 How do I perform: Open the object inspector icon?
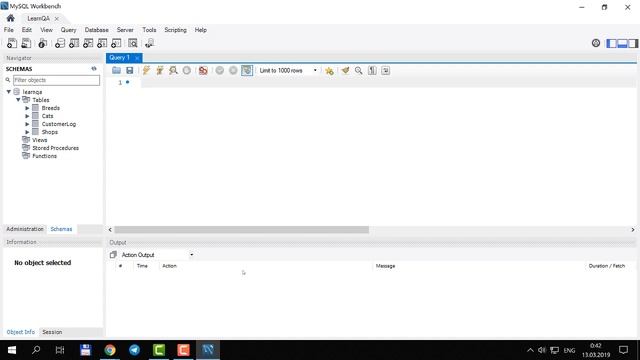point(42,43)
